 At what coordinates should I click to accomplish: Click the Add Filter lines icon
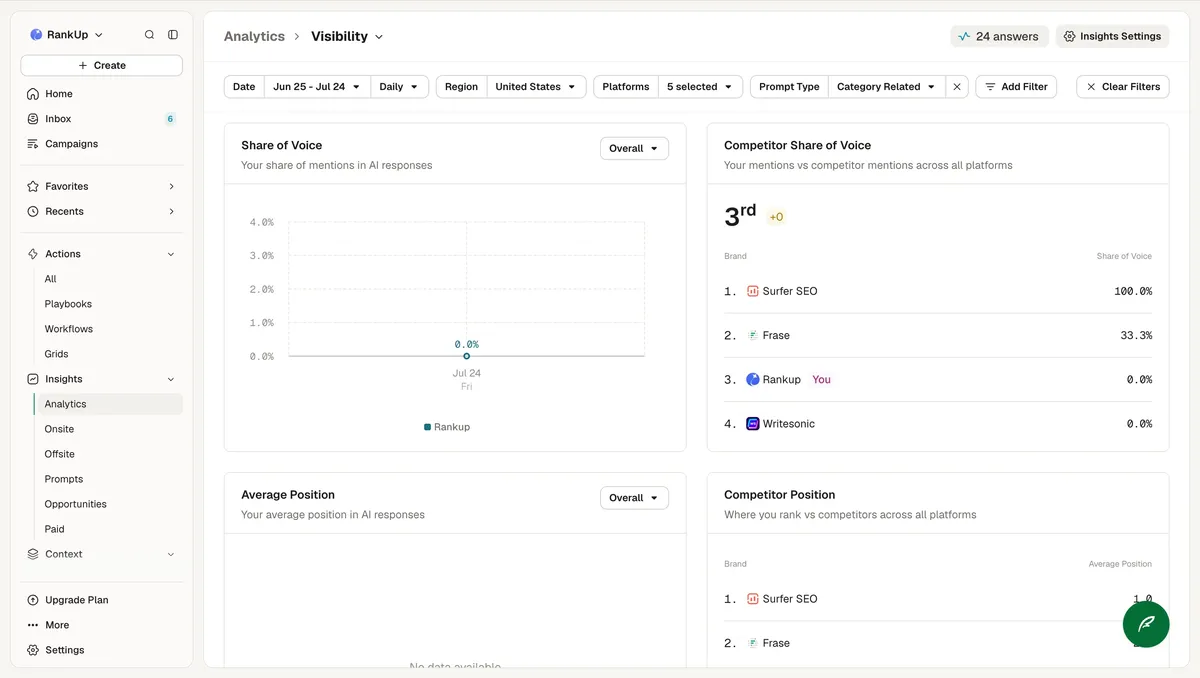(990, 87)
